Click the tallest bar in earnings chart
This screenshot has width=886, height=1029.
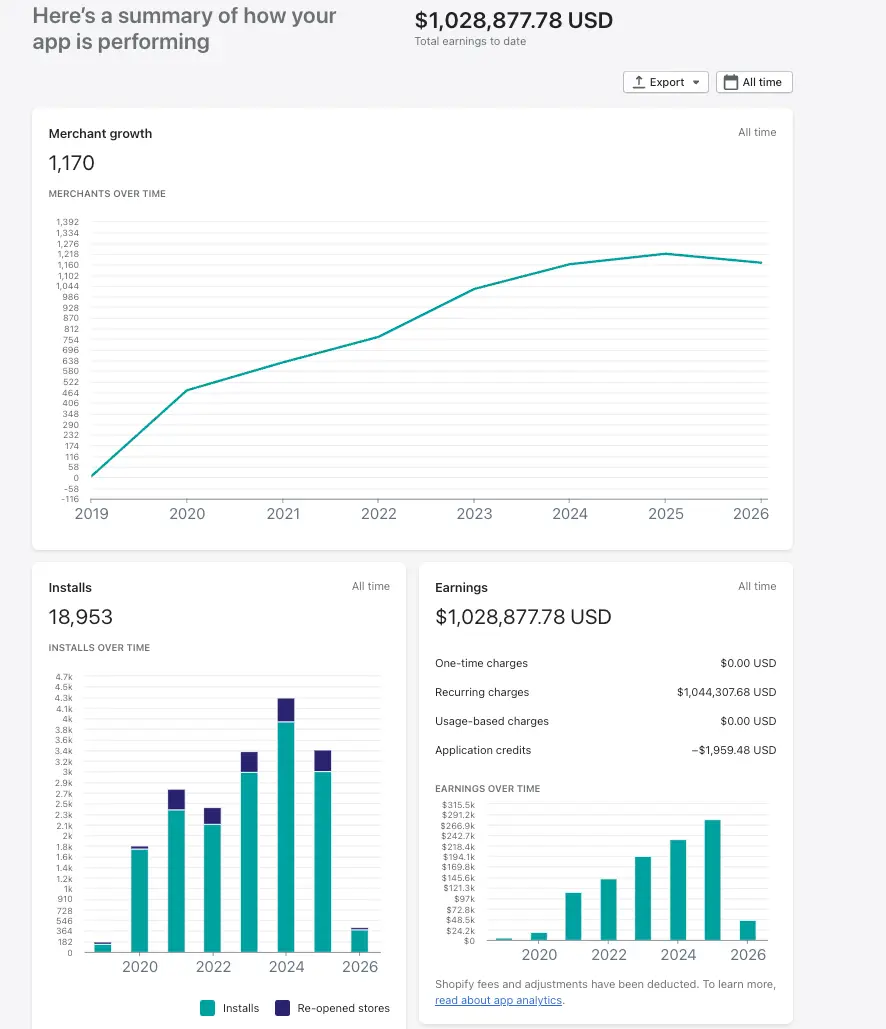point(712,880)
